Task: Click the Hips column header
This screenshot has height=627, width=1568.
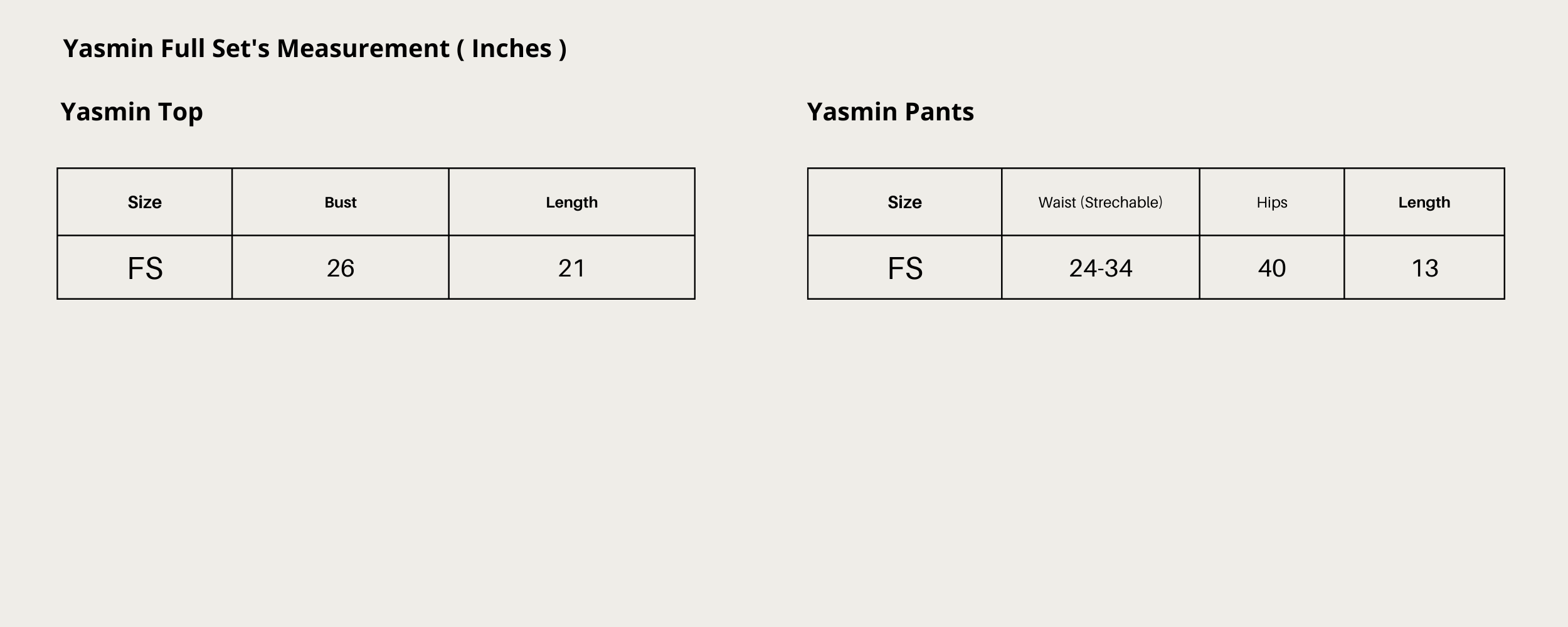Action: (x=1272, y=202)
